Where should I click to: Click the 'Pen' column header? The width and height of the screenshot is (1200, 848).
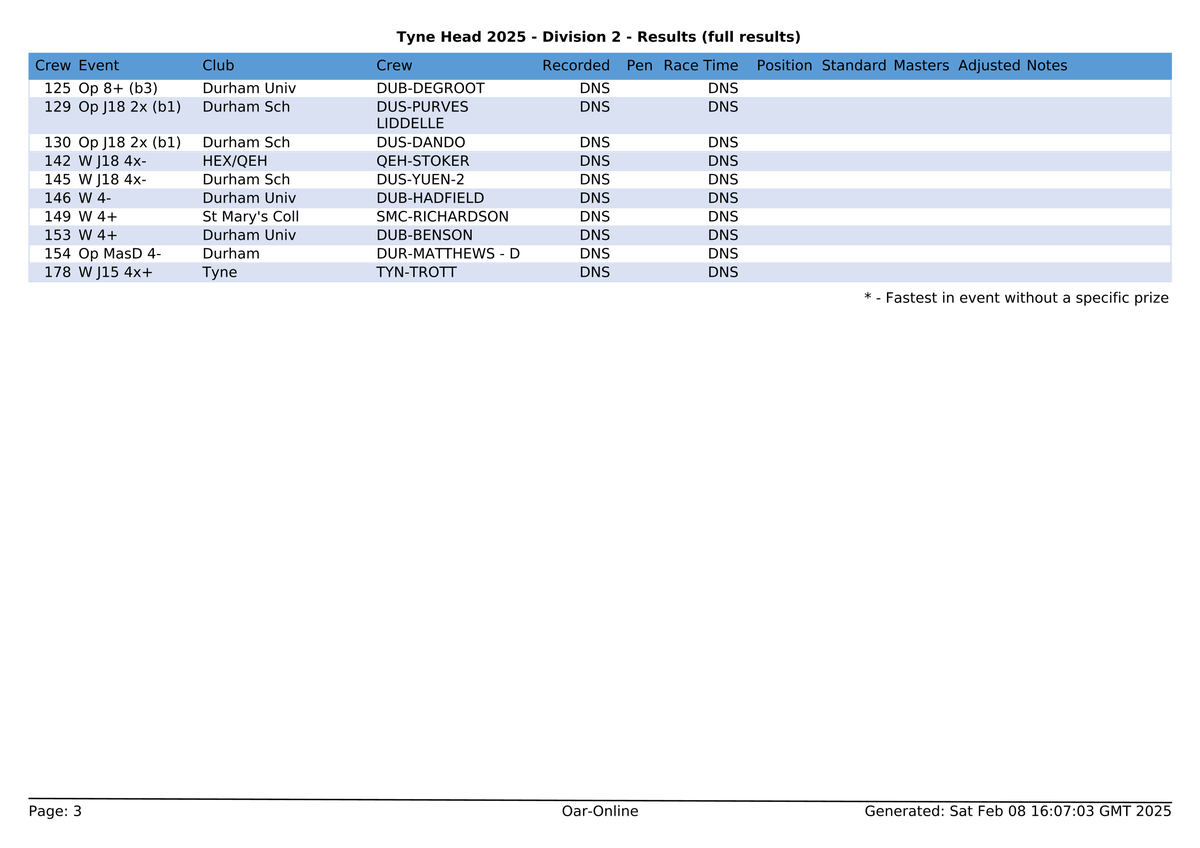tap(639, 66)
